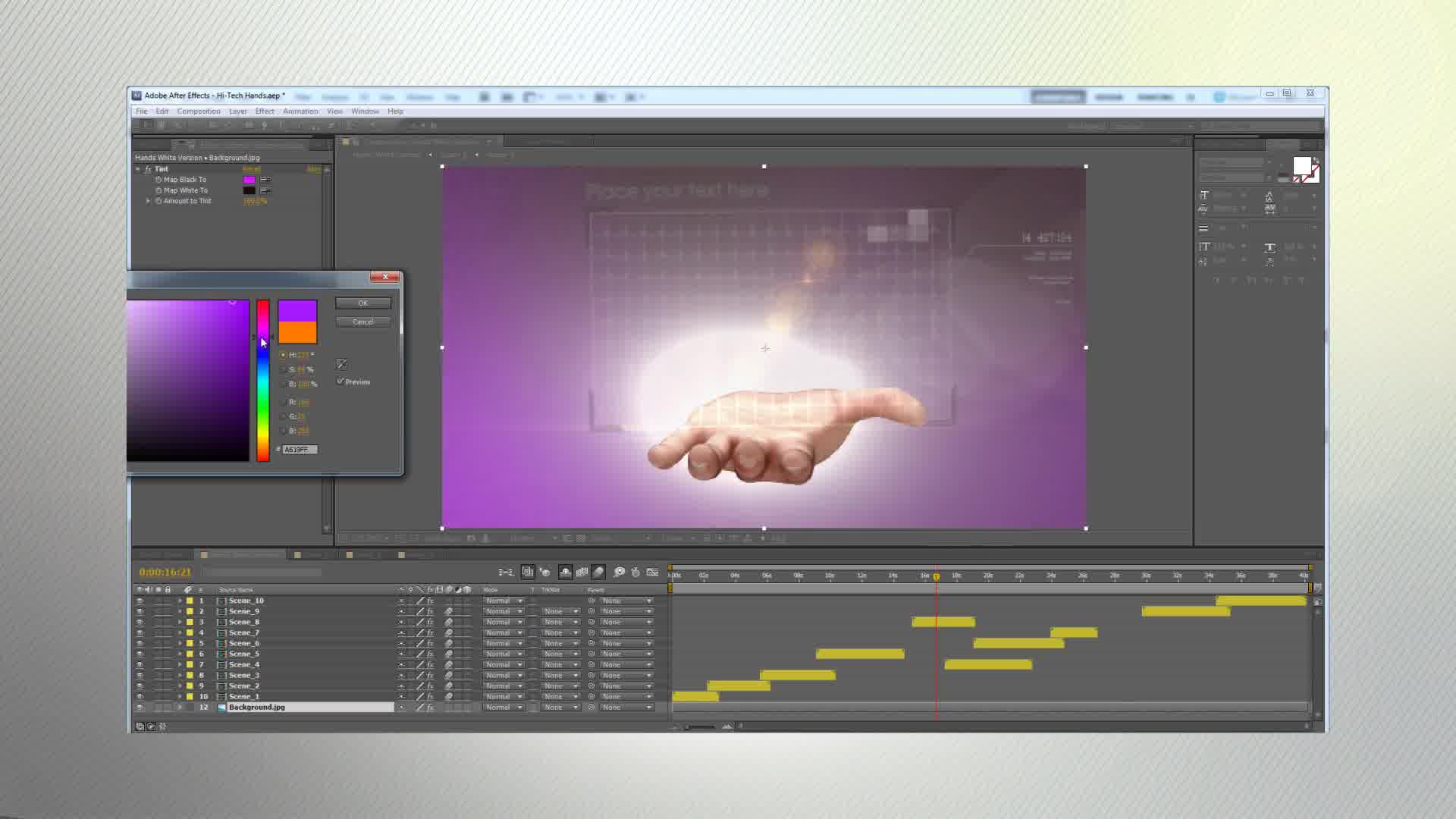This screenshot has height=819, width=1456.
Task: Select the S saturation radio button
Action: tap(283, 369)
